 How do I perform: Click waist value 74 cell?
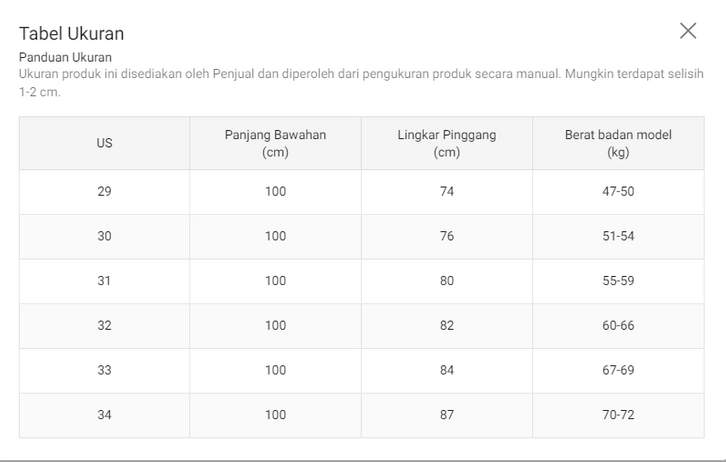pos(446,191)
